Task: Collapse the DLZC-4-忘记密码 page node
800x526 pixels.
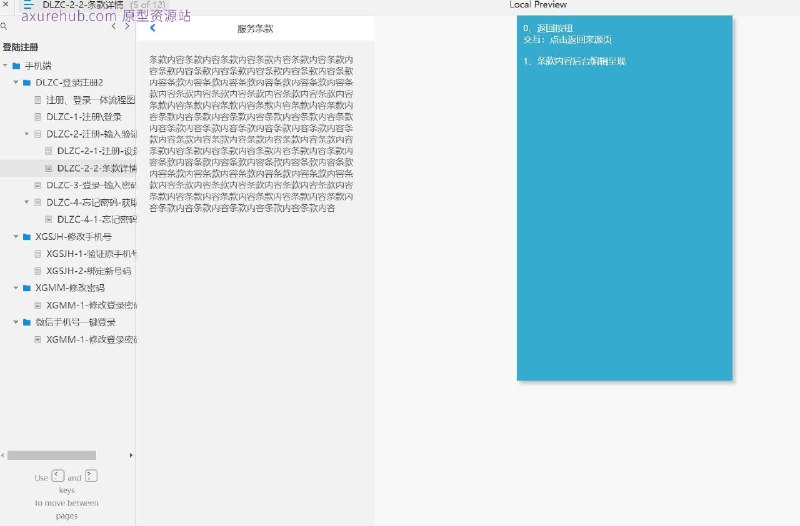Action: pos(27,202)
